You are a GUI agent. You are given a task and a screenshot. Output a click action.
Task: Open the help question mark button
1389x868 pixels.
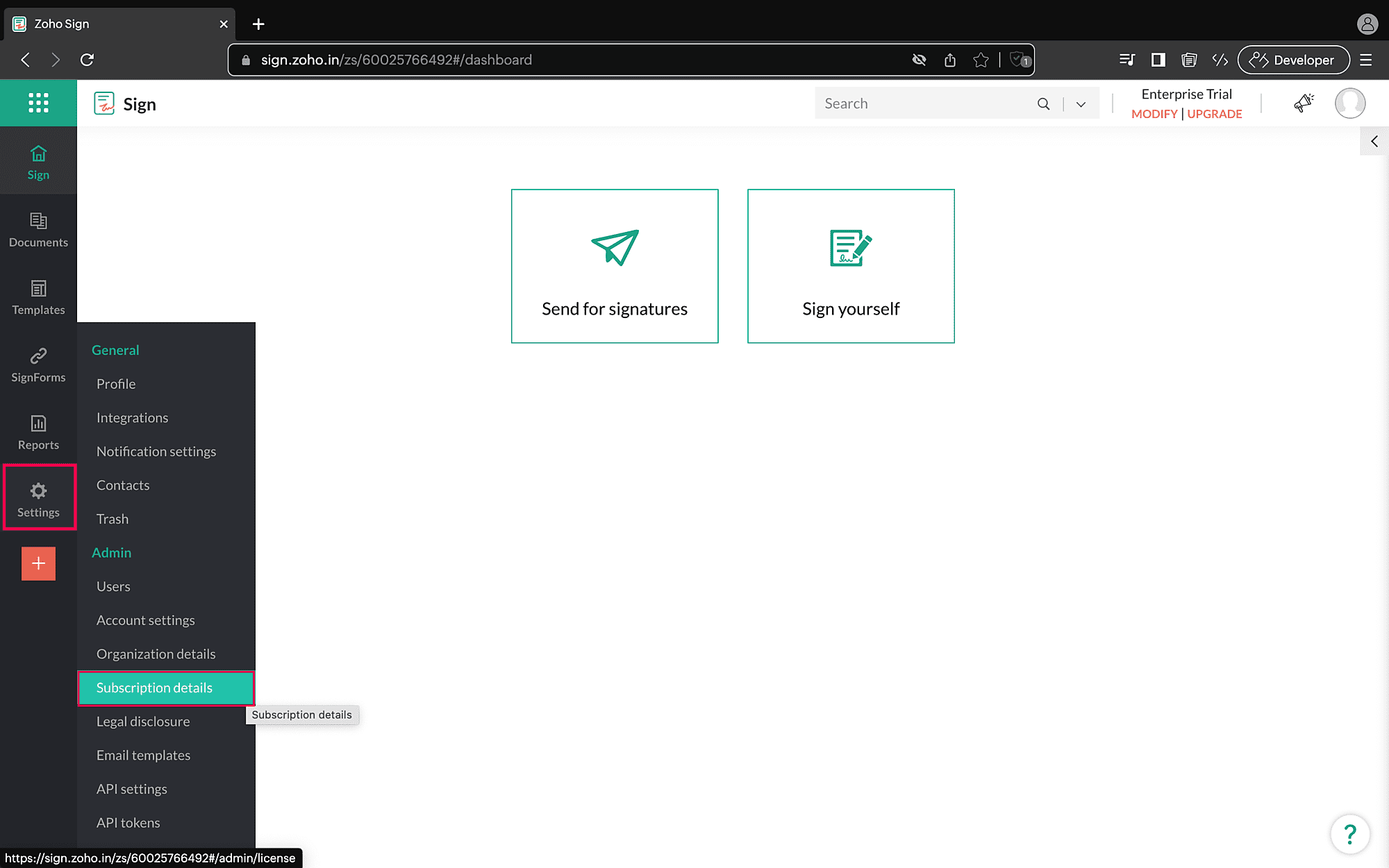[x=1349, y=834]
